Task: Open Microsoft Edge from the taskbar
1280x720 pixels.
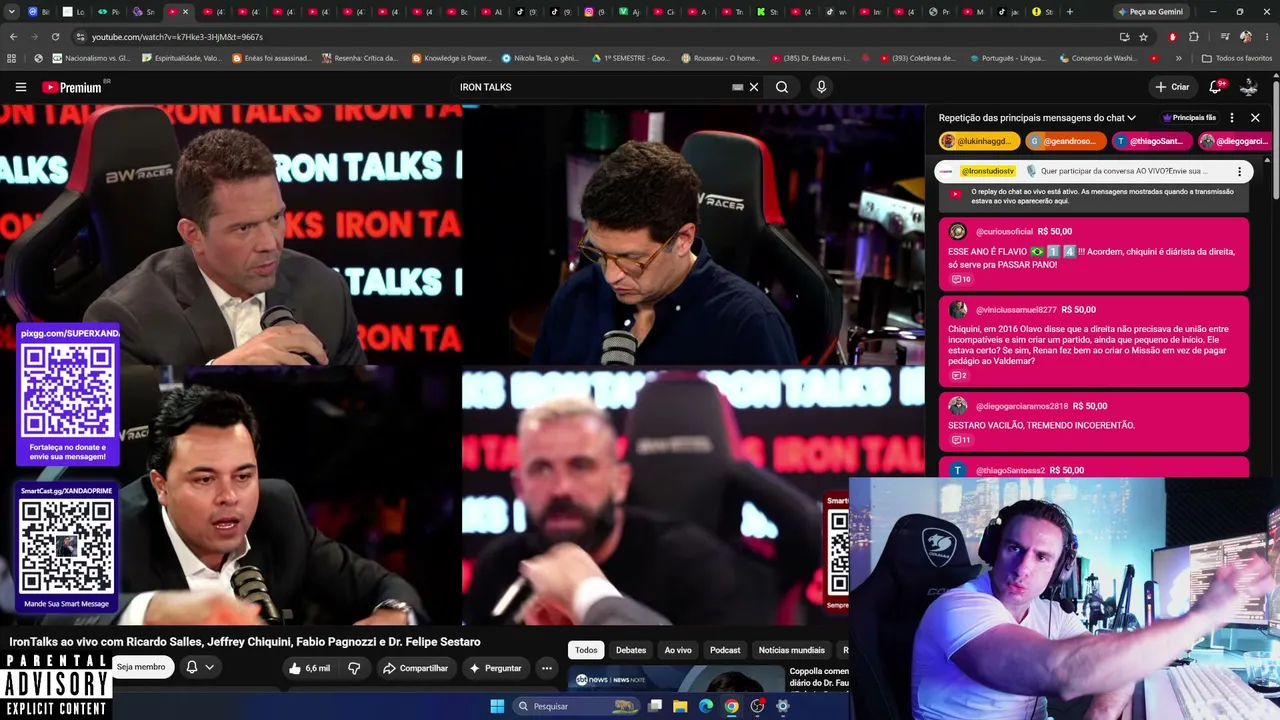Action: (x=706, y=706)
